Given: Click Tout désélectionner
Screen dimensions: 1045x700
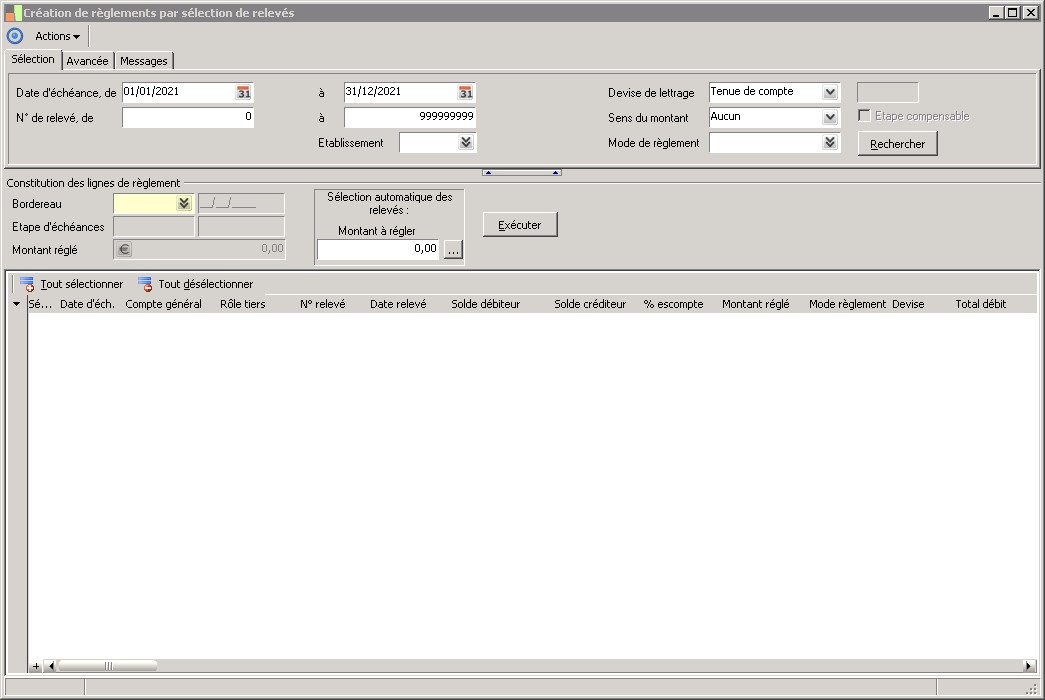Looking at the screenshot, I should (x=195, y=284).
